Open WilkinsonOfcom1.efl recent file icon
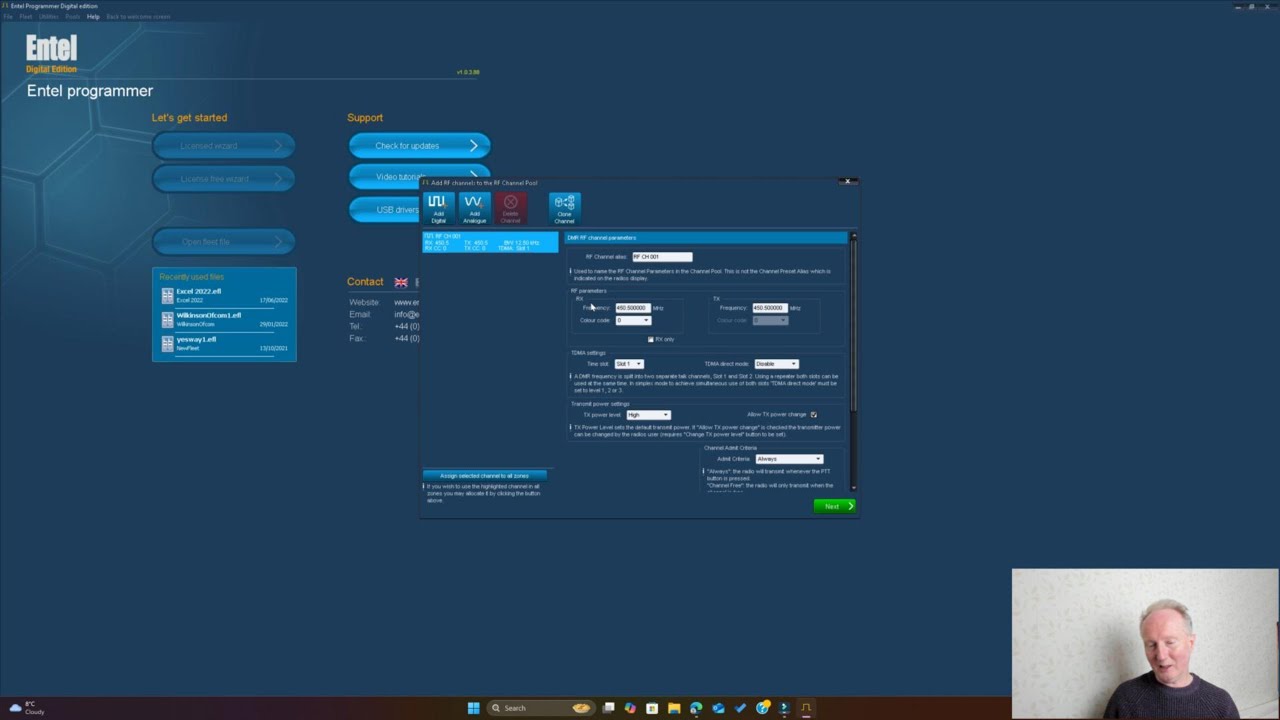The width and height of the screenshot is (1280, 720). pyautogui.click(x=167, y=320)
